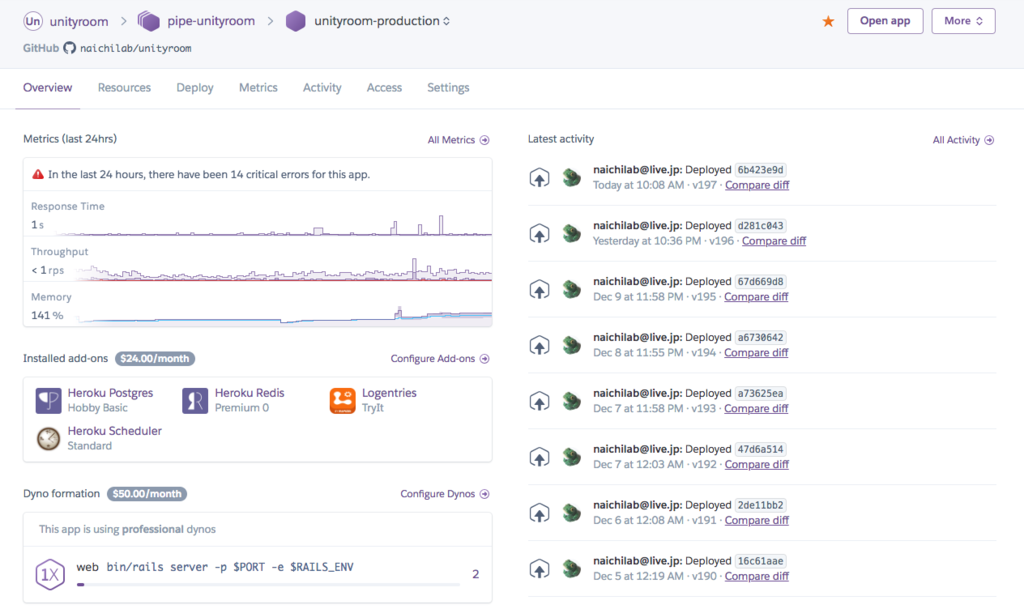The width and height of the screenshot is (1024, 609).
Task: Switch to the Resources tab
Action: [124, 87]
